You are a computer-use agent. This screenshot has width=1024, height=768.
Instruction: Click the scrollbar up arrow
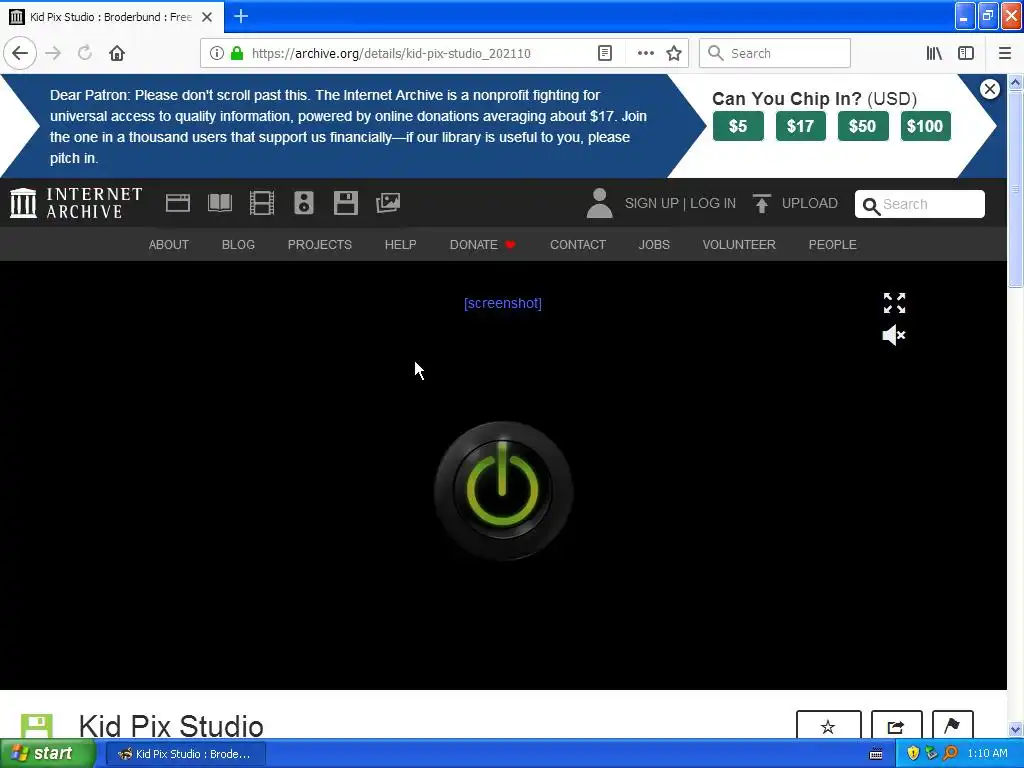point(1015,82)
